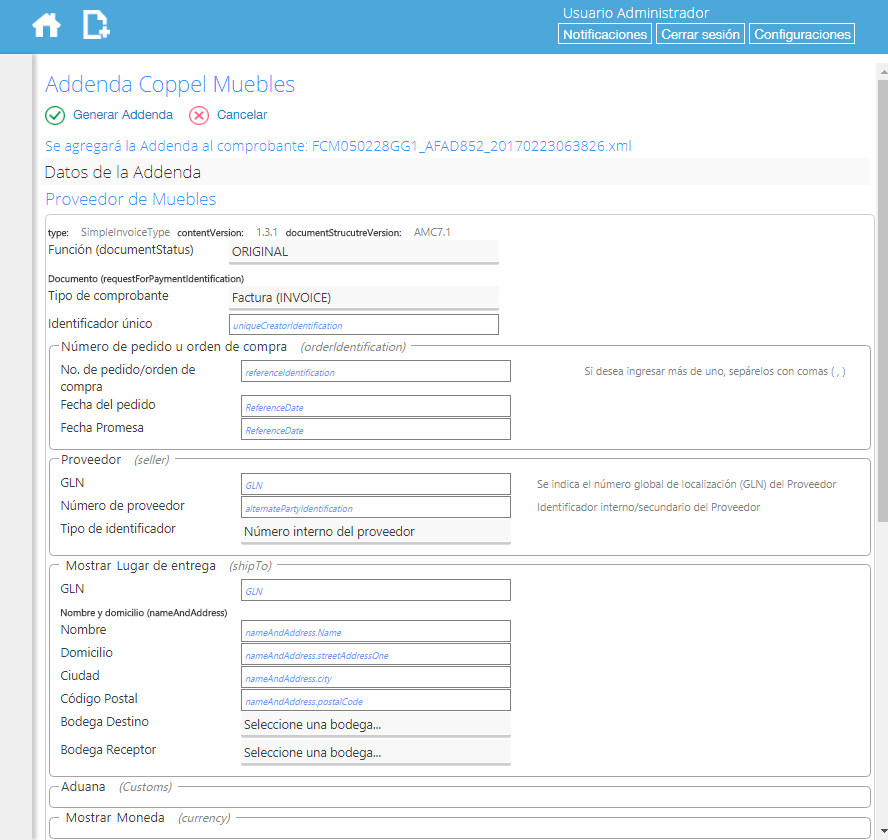The width and height of the screenshot is (888, 840).
Task: Open Notificaciones
Action: click(604, 34)
